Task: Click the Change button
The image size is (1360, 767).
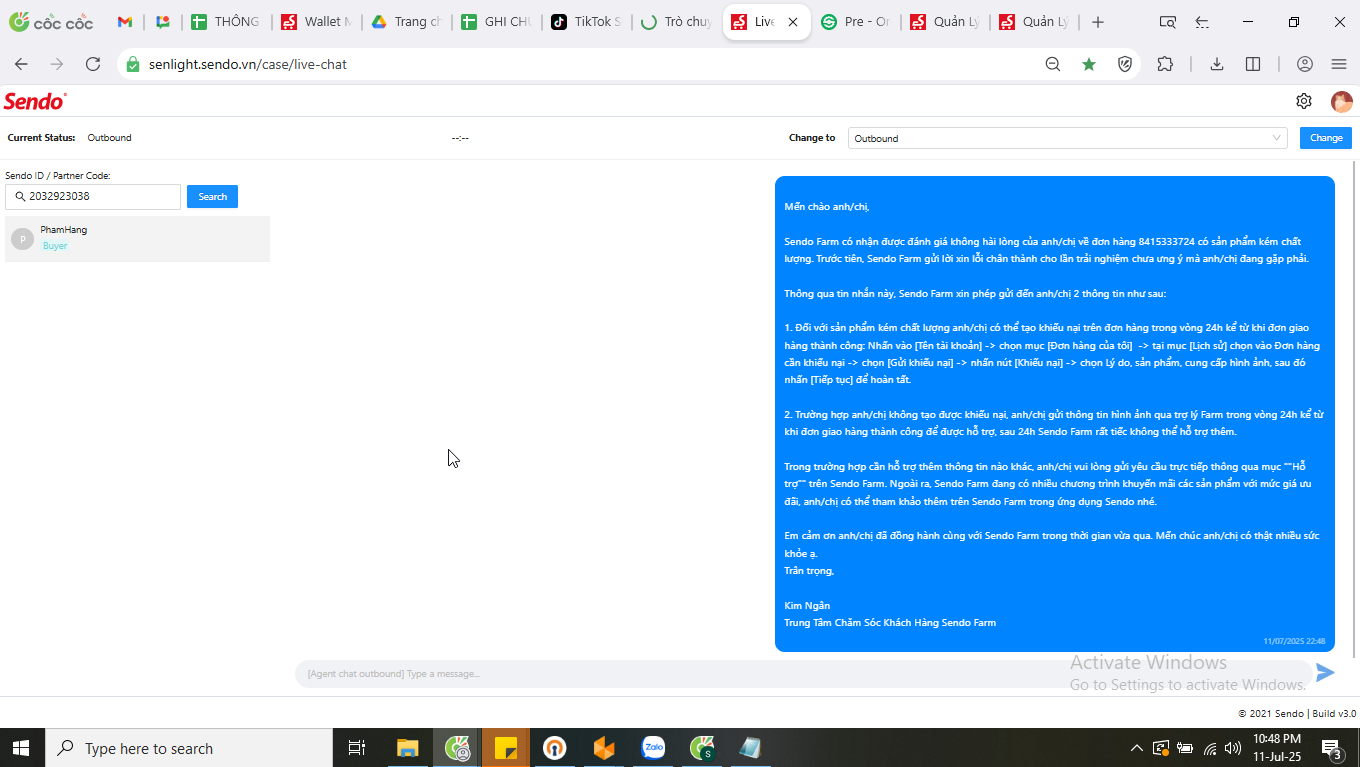Action: click(1326, 138)
